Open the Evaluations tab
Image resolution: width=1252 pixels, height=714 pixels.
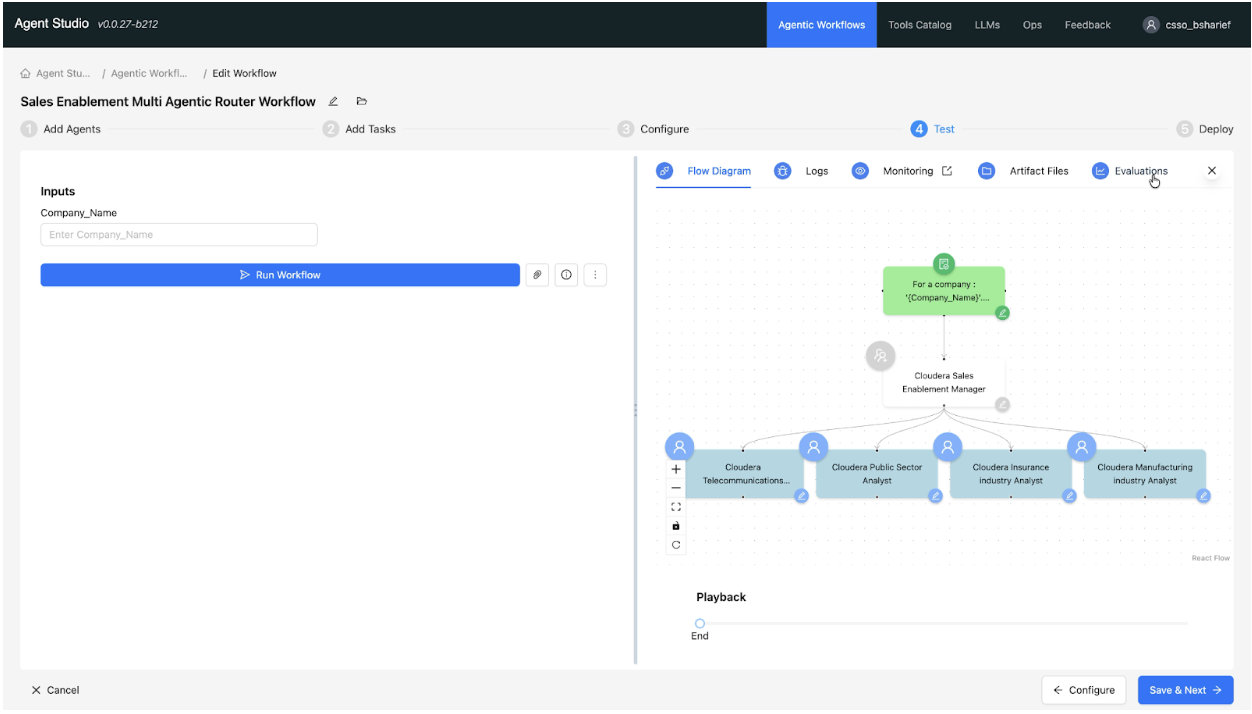tap(1140, 171)
